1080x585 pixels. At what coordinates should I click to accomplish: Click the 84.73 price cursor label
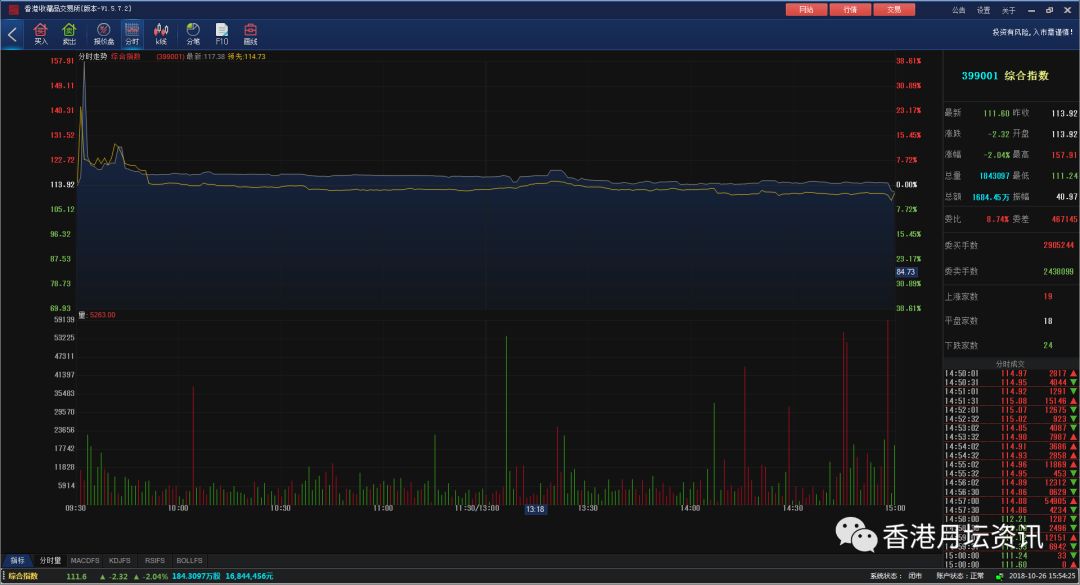click(x=906, y=272)
